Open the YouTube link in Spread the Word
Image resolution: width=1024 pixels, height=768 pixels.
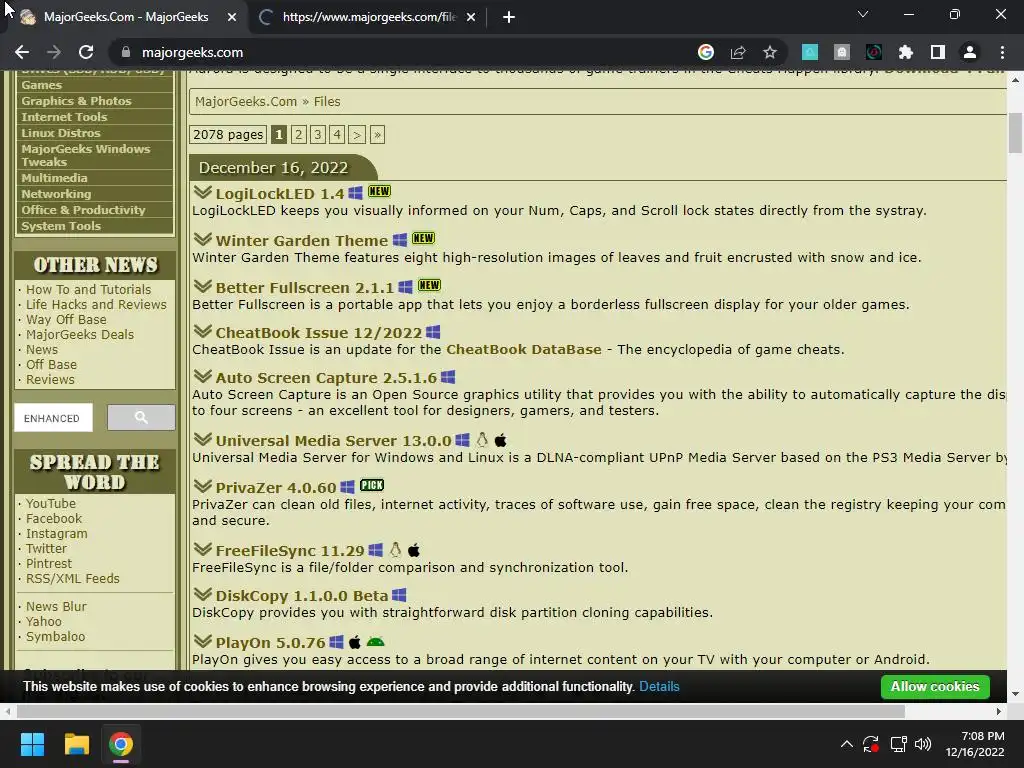[x=51, y=504]
